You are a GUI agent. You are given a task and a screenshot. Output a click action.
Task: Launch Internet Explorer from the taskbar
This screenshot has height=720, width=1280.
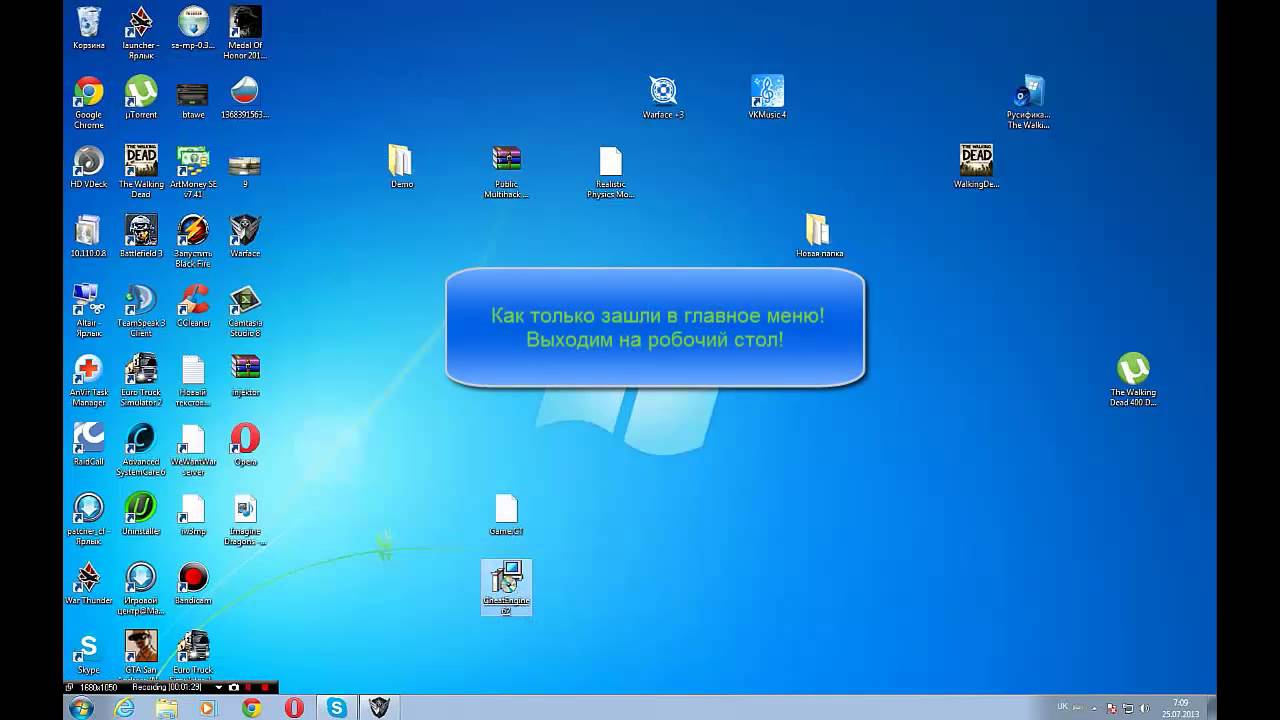click(x=124, y=707)
